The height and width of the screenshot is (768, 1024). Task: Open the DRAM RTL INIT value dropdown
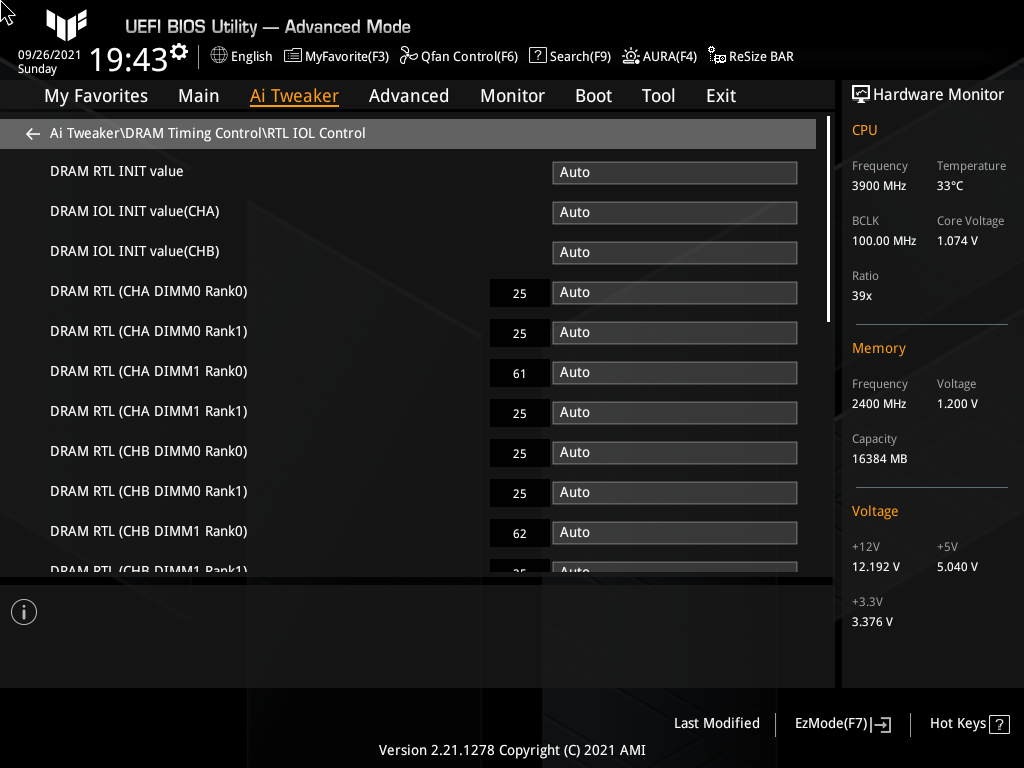tap(674, 172)
